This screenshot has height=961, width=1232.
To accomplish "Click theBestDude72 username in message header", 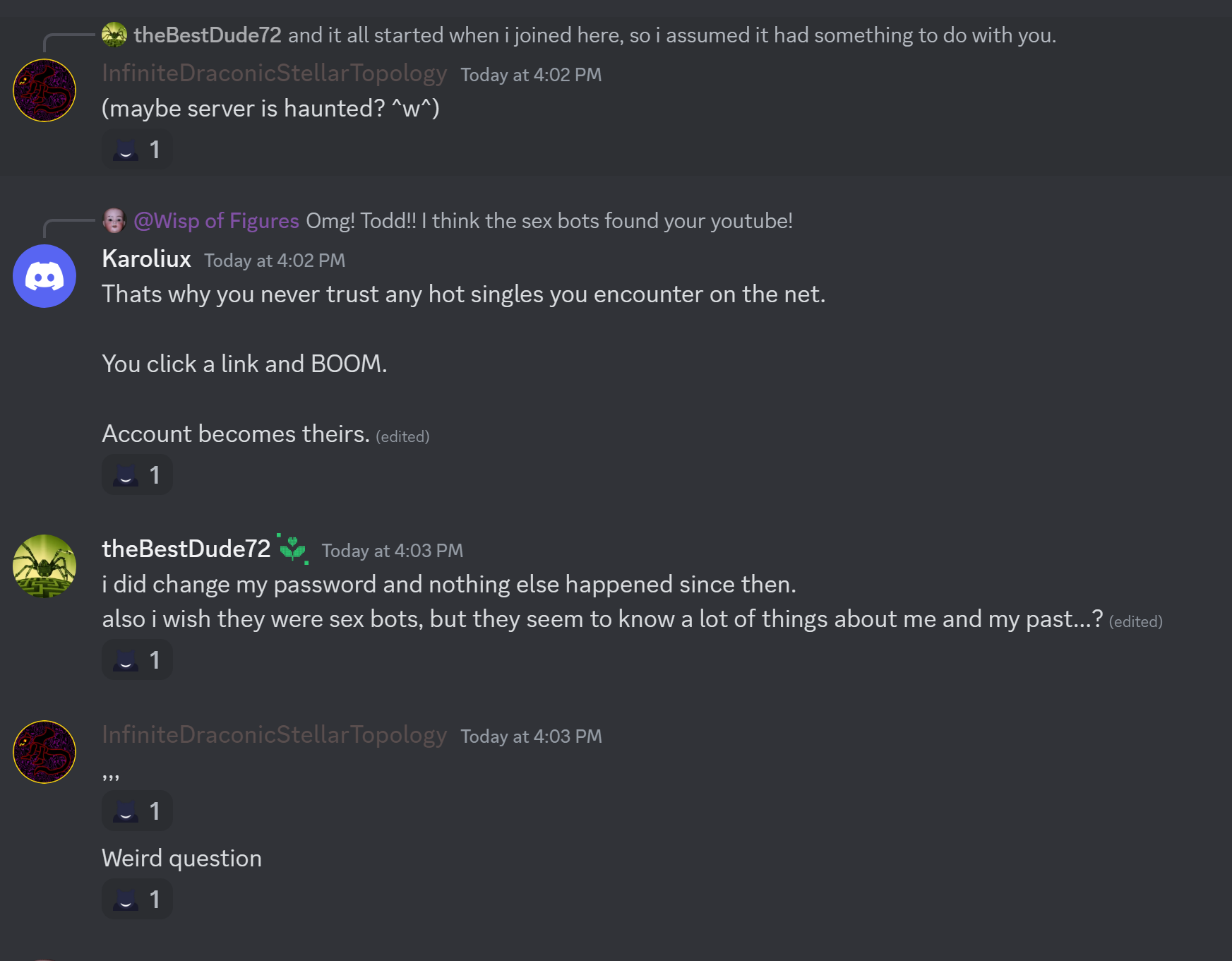I will [186, 549].
